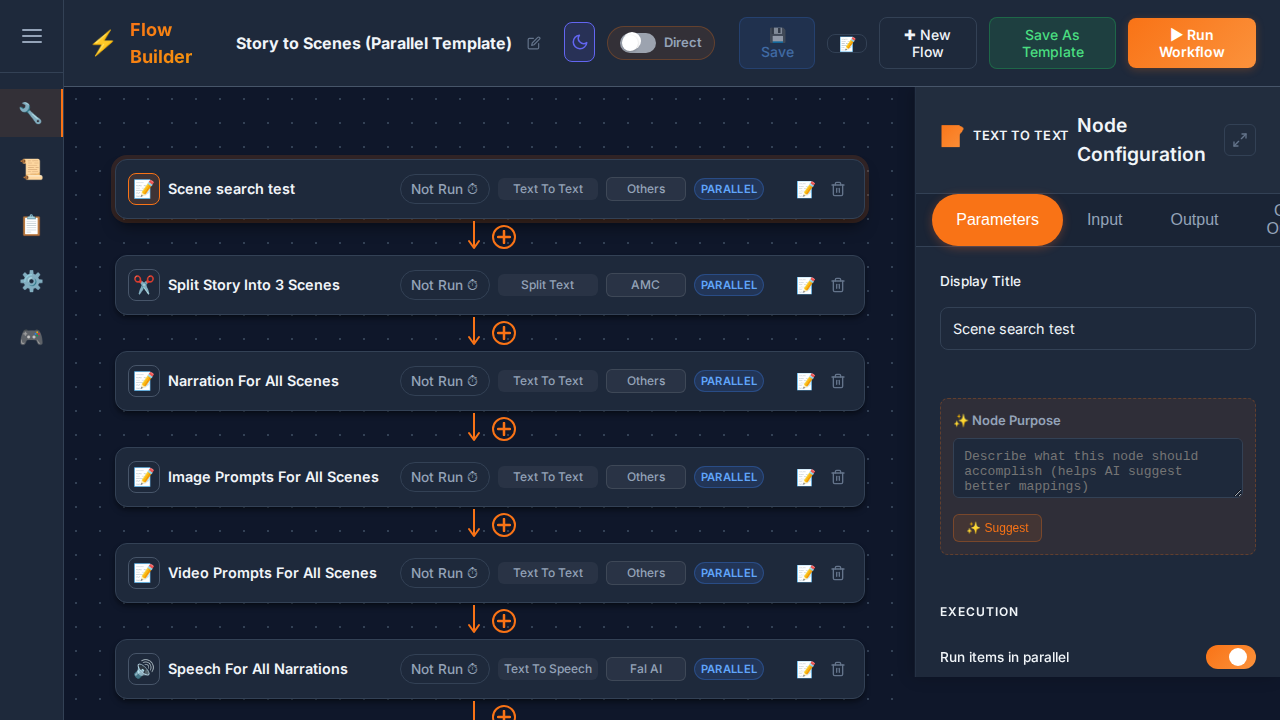Expand the Narration For All Scenes node
The width and height of the screenshot is (1280, 720).
tap(254, 381)
